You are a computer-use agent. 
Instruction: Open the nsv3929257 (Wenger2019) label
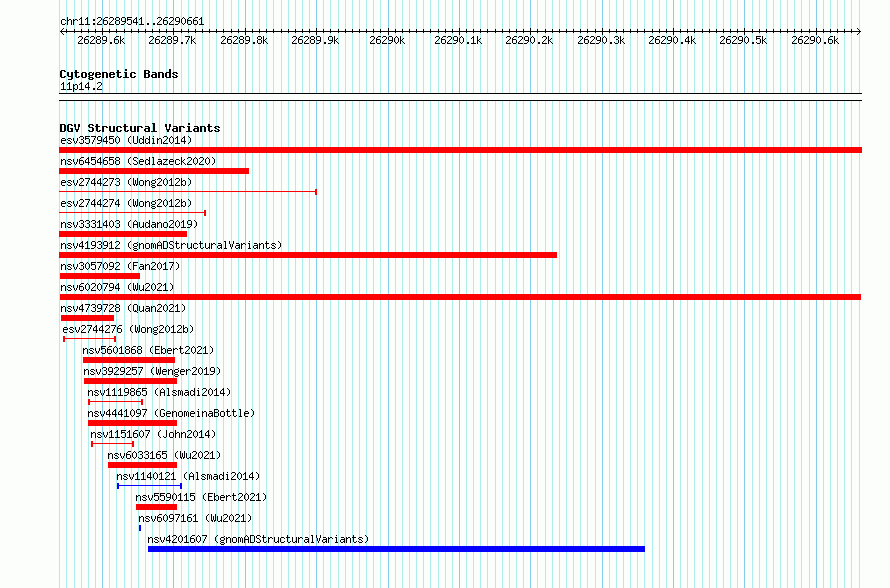[152, 371]
